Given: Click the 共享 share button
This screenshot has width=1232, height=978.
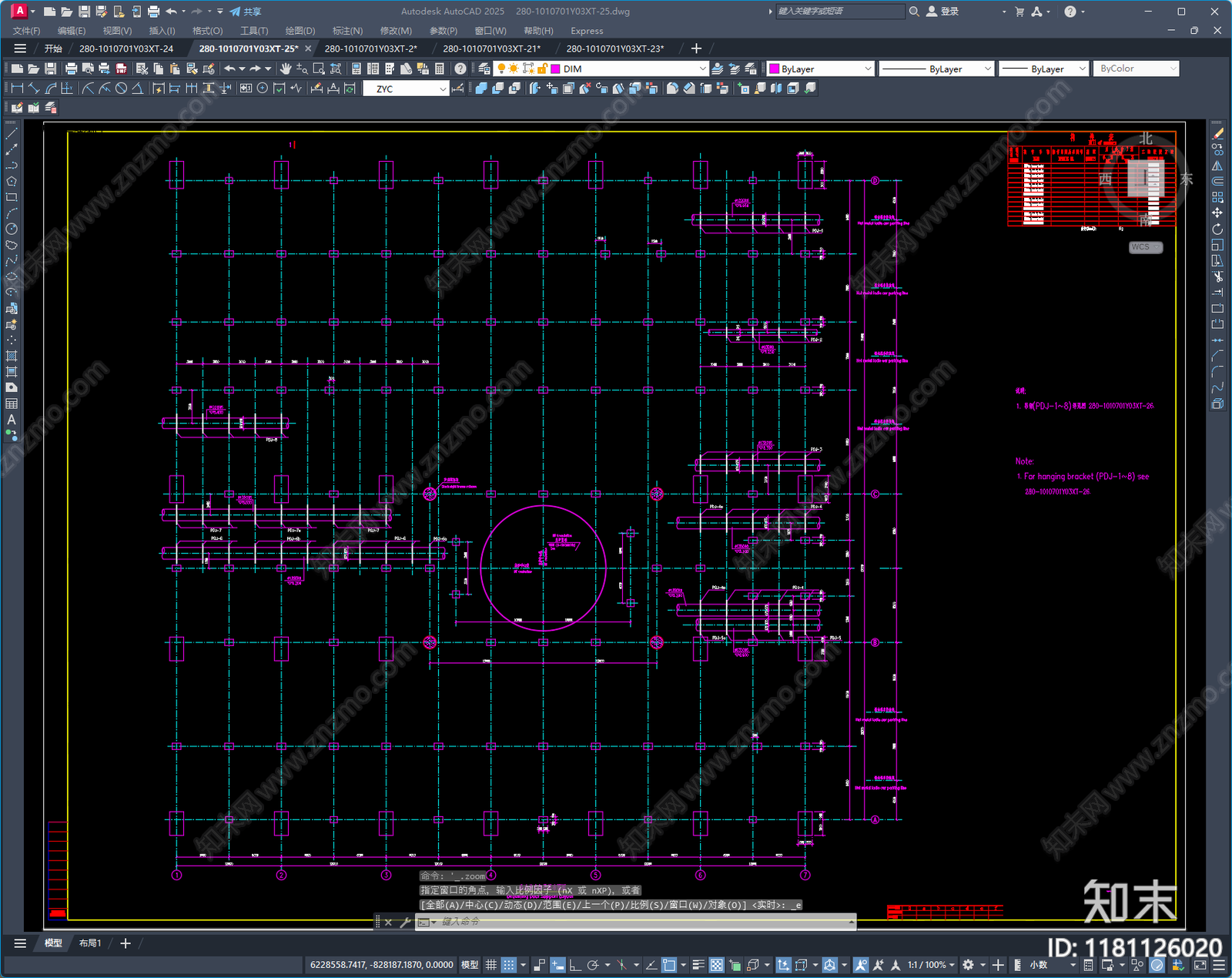Looking at the screenshot, I should tap(246, 12).
